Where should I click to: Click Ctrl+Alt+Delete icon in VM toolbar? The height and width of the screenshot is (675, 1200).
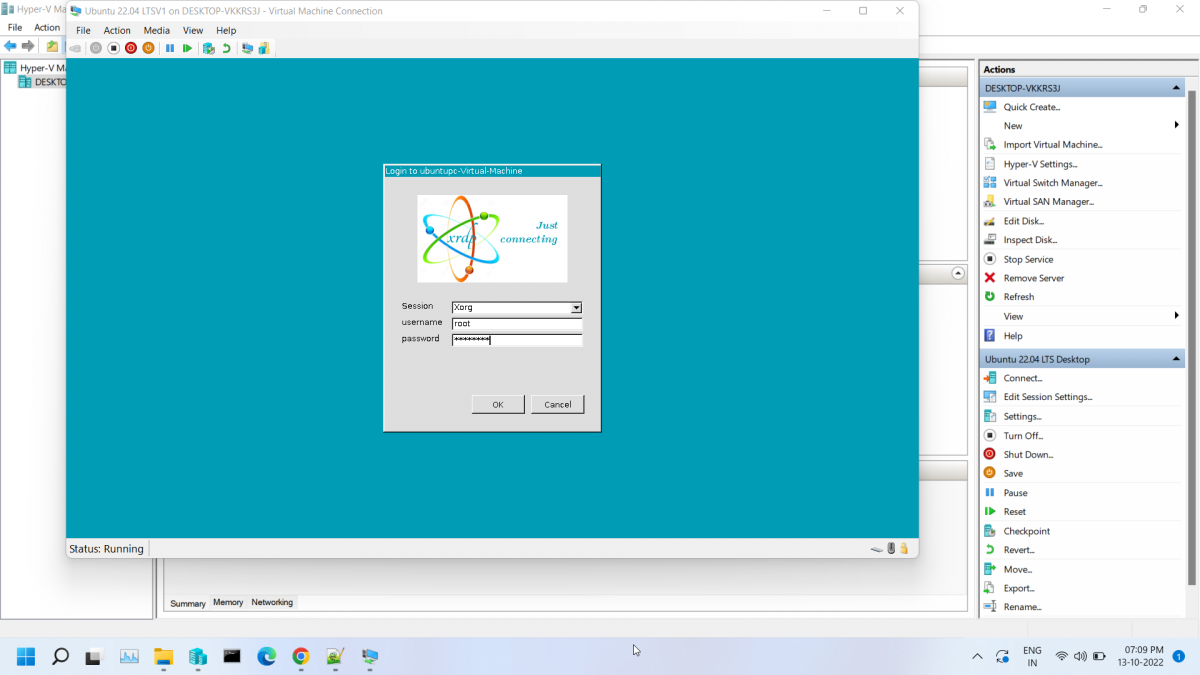pyautogui.click(x=75, y=48)
